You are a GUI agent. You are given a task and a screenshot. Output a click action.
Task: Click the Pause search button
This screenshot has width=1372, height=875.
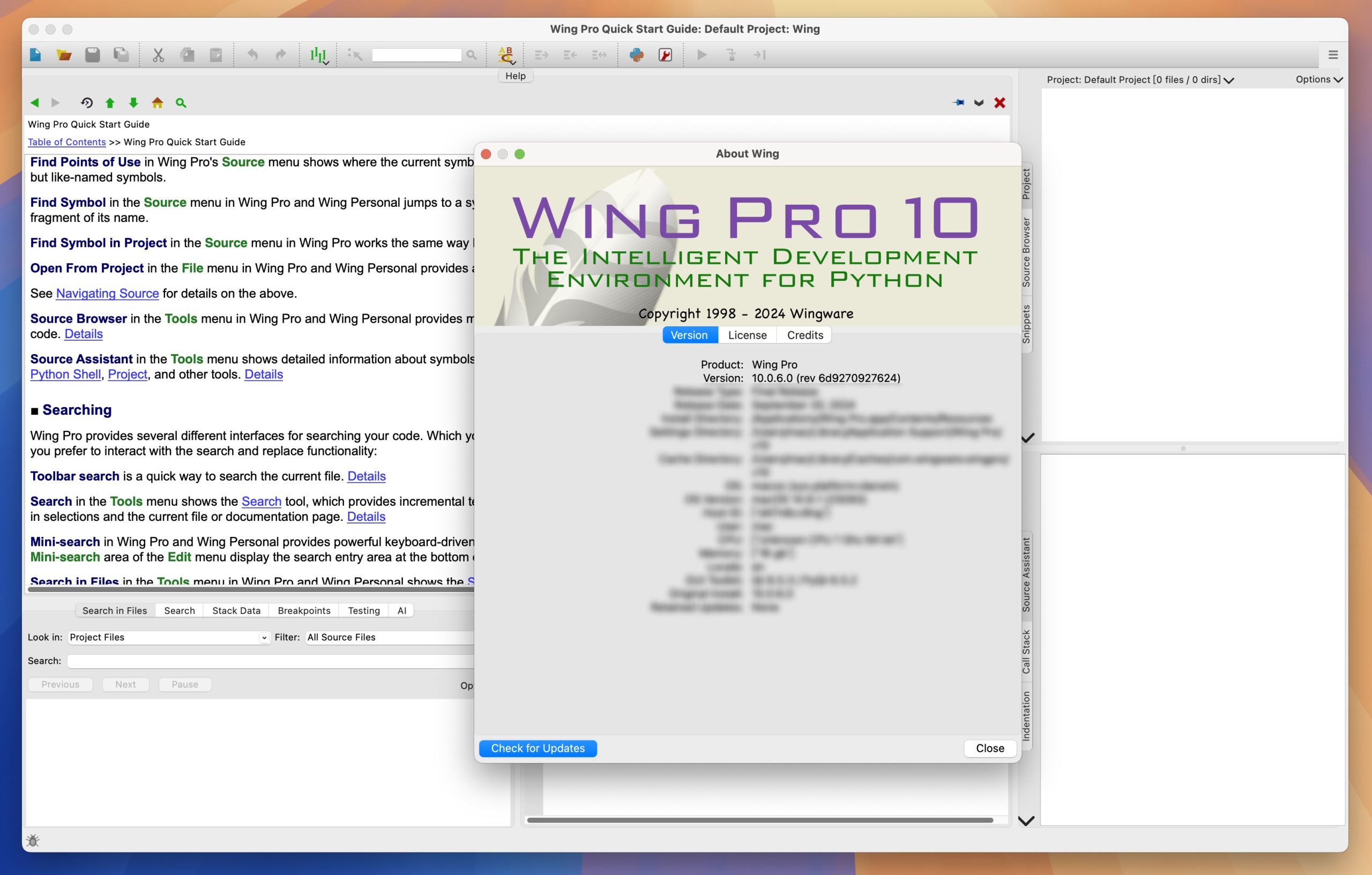point(184,684)
